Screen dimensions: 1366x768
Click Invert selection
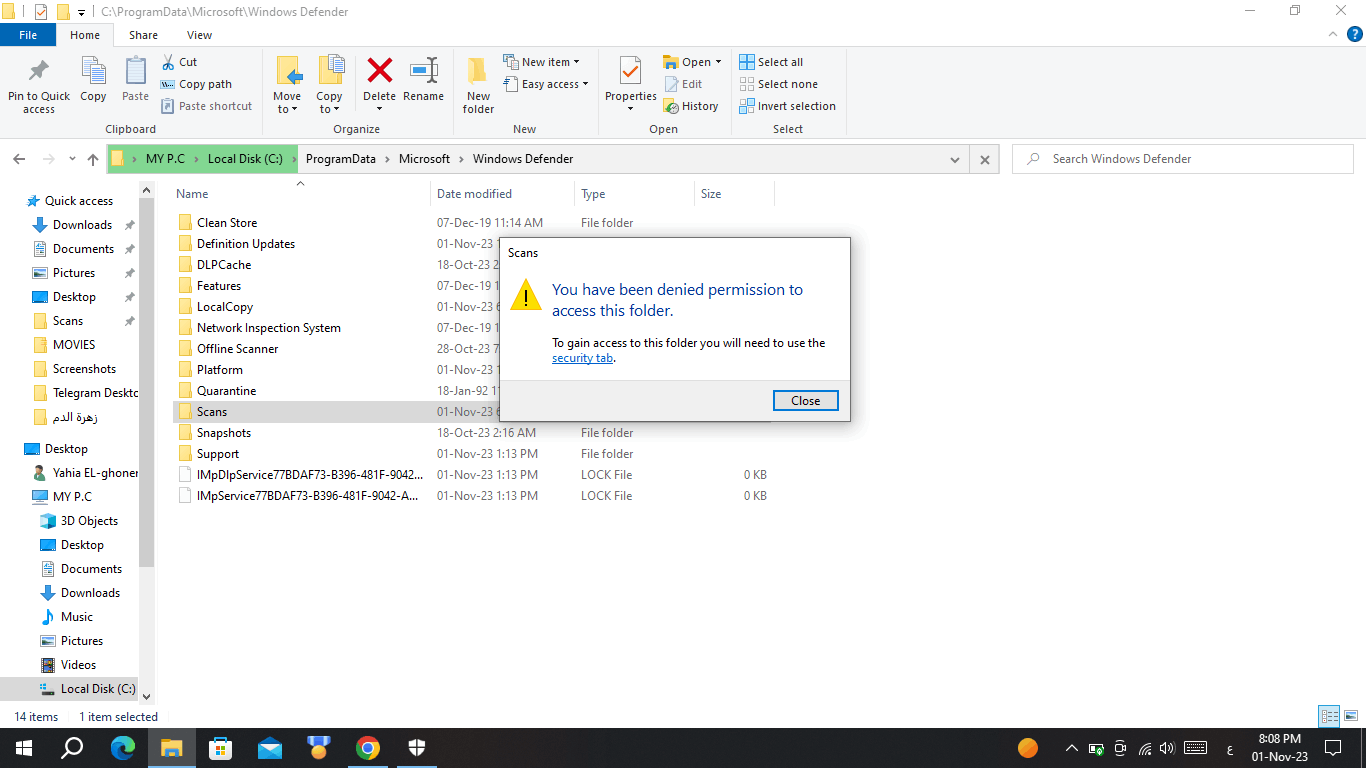pyautogui.click(x=787, y=106)
